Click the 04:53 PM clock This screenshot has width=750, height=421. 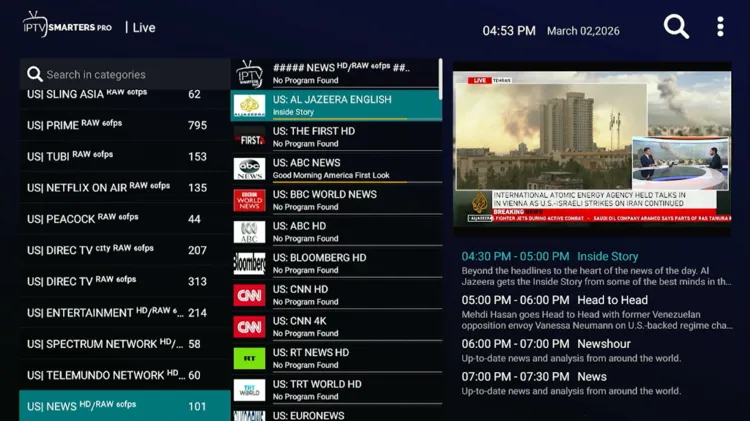tap(509, 31)
